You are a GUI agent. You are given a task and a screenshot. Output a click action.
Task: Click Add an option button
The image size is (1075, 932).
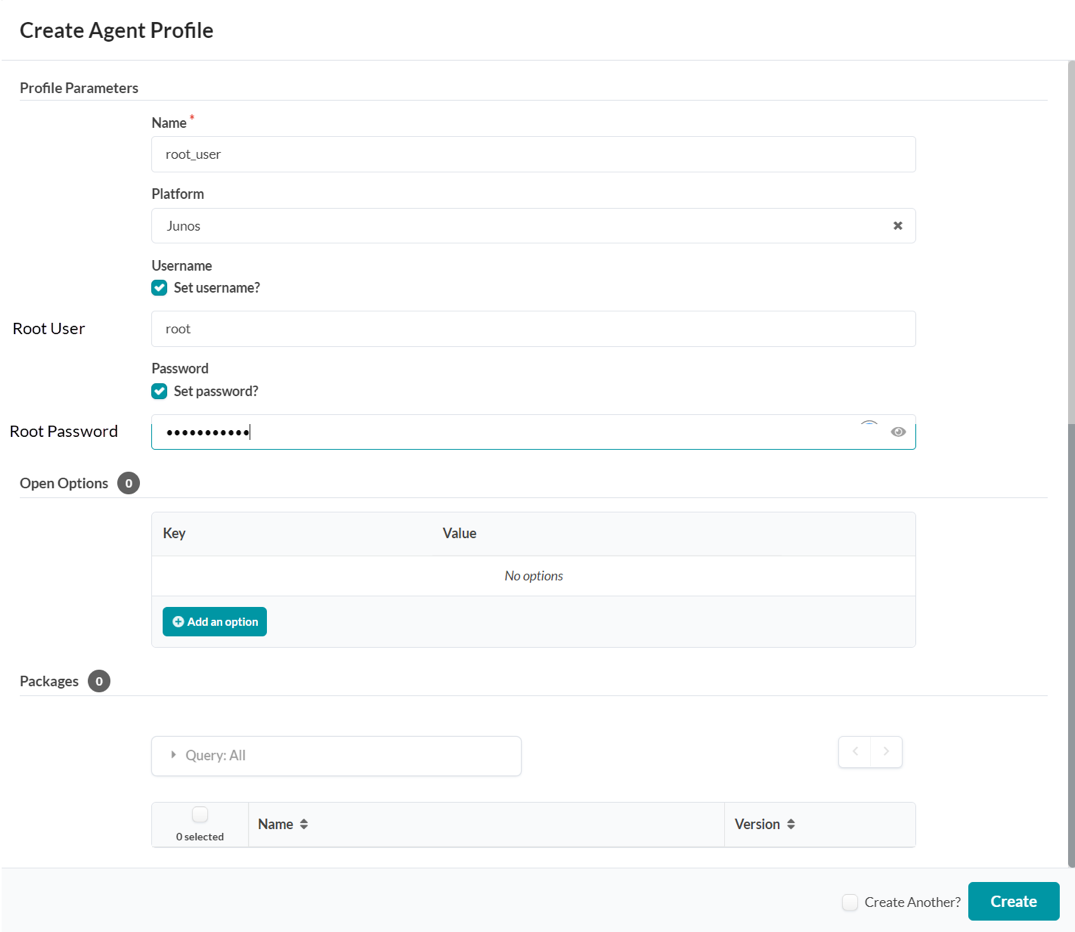point(215,622)
